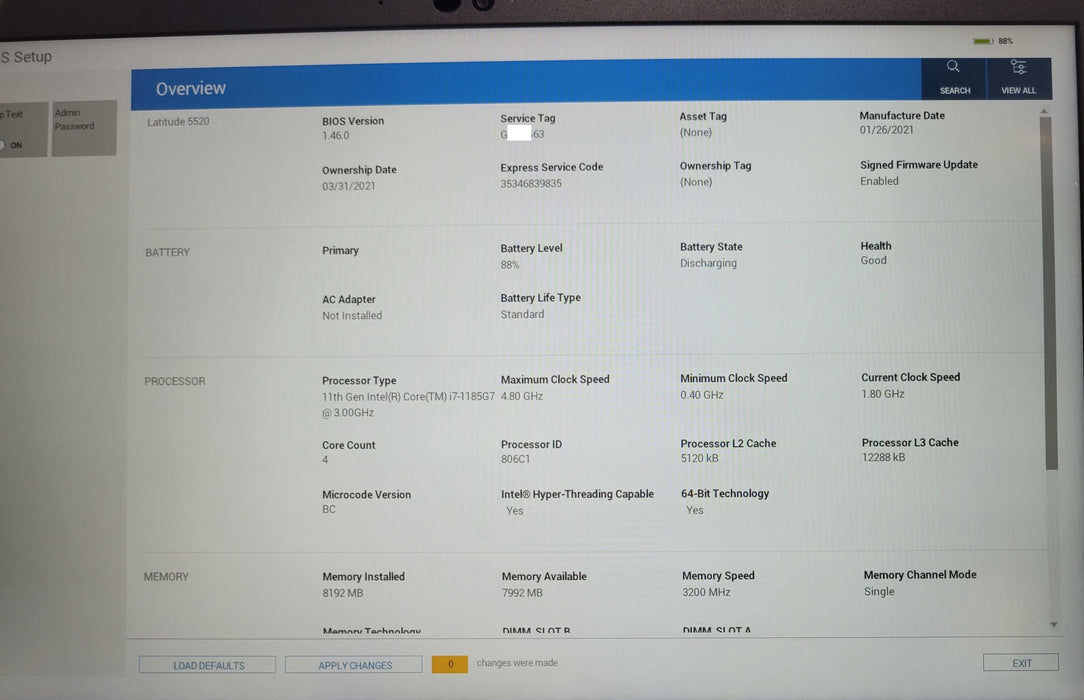The height and width of the screenshot is (700, 1084).
Task: Click the Latitude 5520 model name
Action: coord(178,122)
